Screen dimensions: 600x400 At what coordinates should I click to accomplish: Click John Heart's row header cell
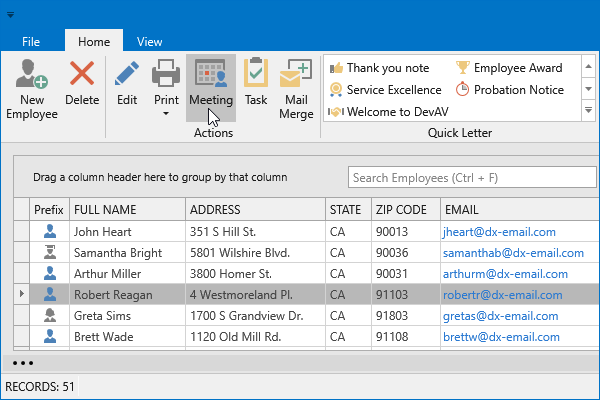[22, 232]
